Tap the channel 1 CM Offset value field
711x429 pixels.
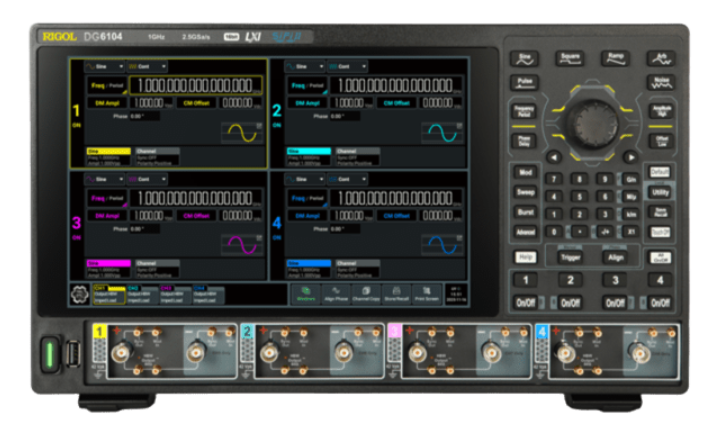pyautogui.click(x=241, y=103)
